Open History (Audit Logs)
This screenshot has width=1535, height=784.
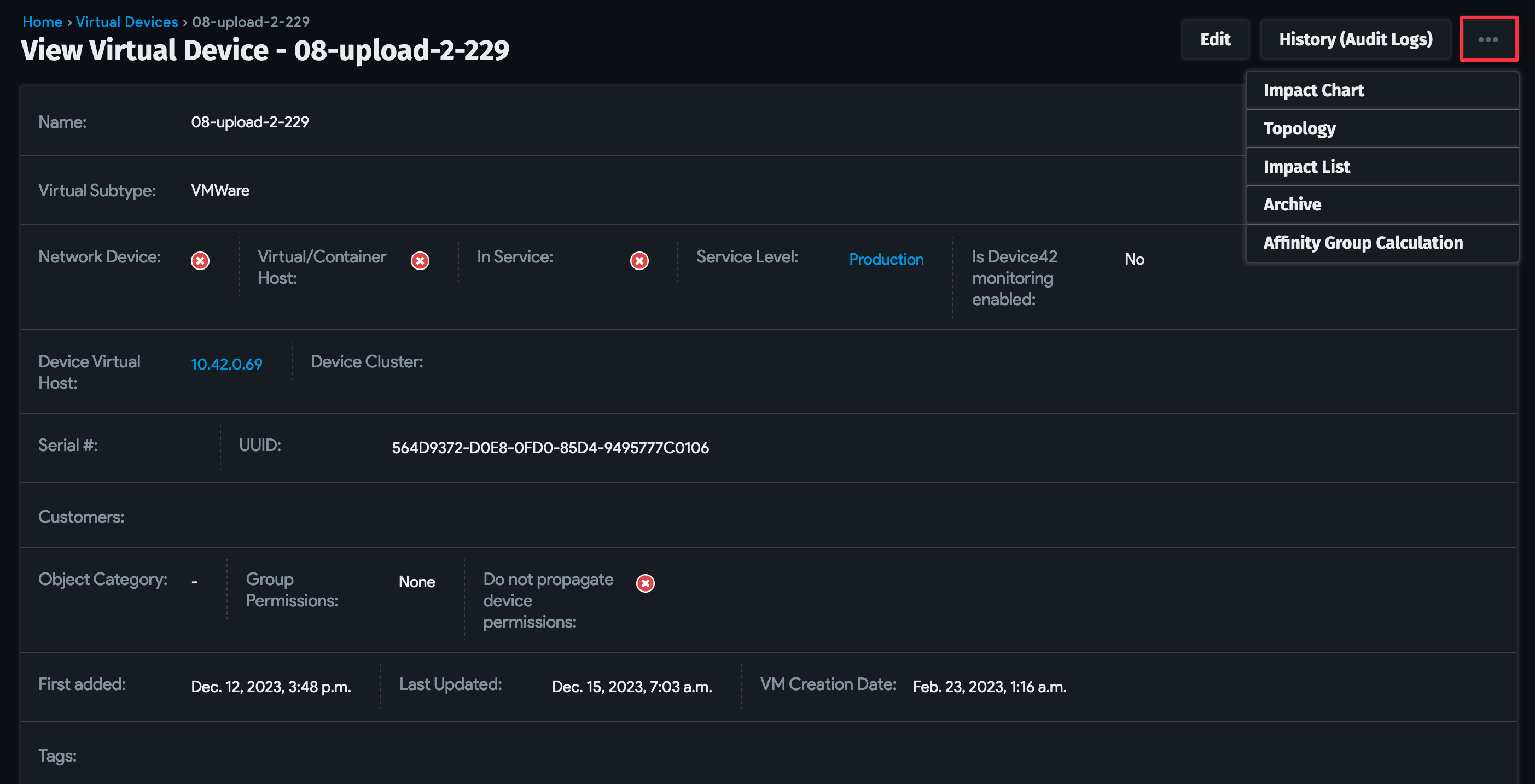[x=1356, y=39]
